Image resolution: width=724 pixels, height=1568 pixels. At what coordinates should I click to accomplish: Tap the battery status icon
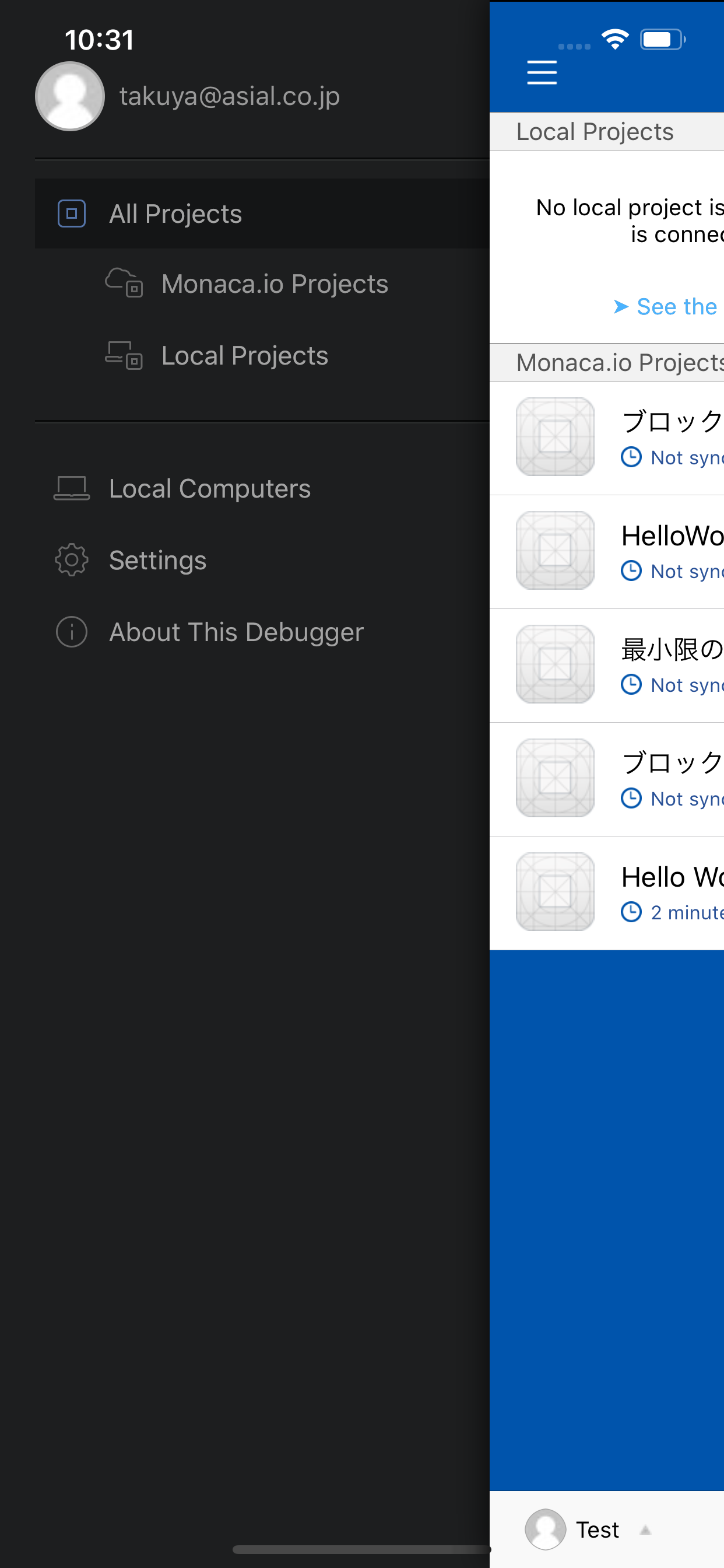point(663,40)
